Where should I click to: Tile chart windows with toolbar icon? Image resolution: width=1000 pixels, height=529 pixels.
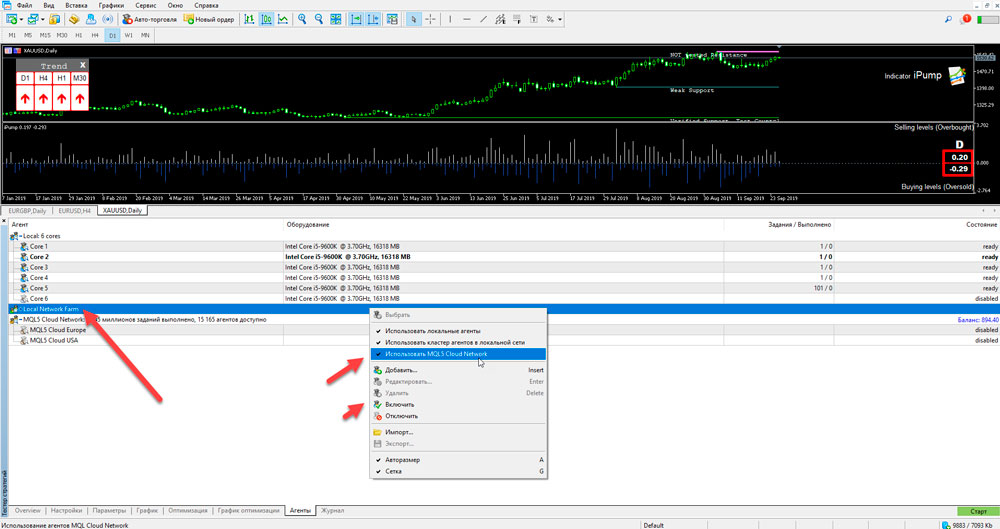[x=335, y=19]
